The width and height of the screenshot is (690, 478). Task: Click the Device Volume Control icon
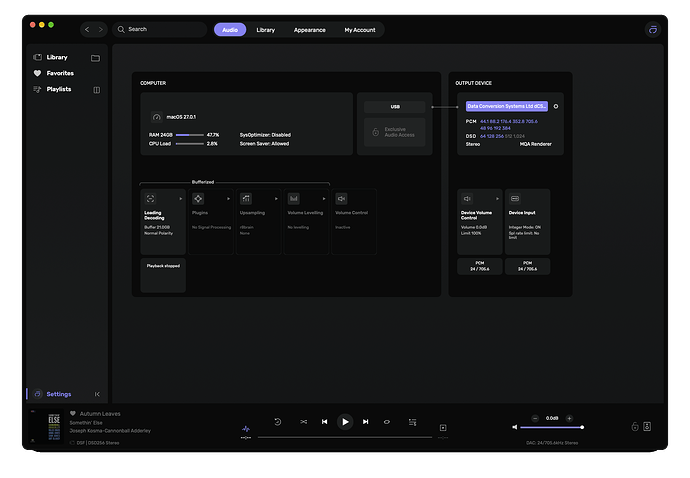click(x=467, y=199)
